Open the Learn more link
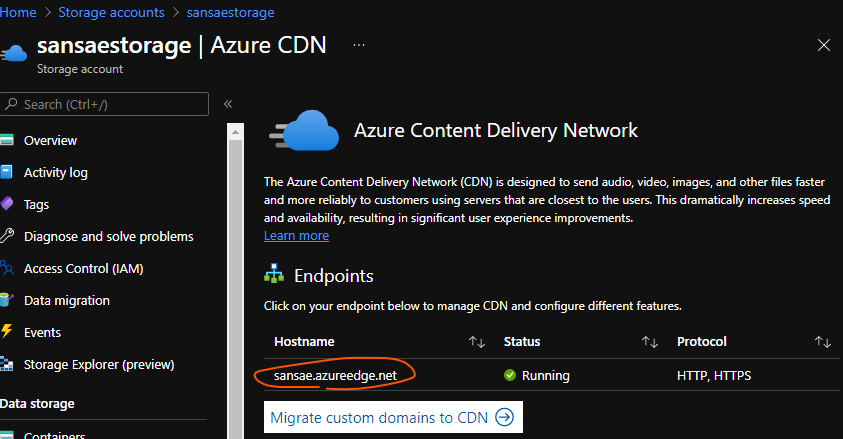This screenshot has height=439, width=843. (296, 236)
